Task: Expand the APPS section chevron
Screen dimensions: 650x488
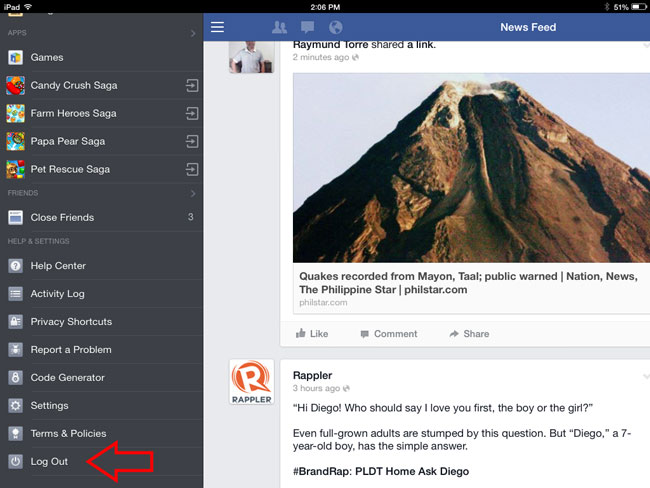Action: pos(193,33)
